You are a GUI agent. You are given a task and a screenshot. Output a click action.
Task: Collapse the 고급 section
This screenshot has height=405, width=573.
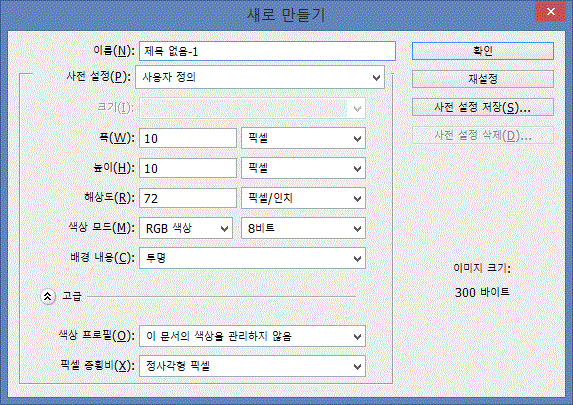[48, 296]
